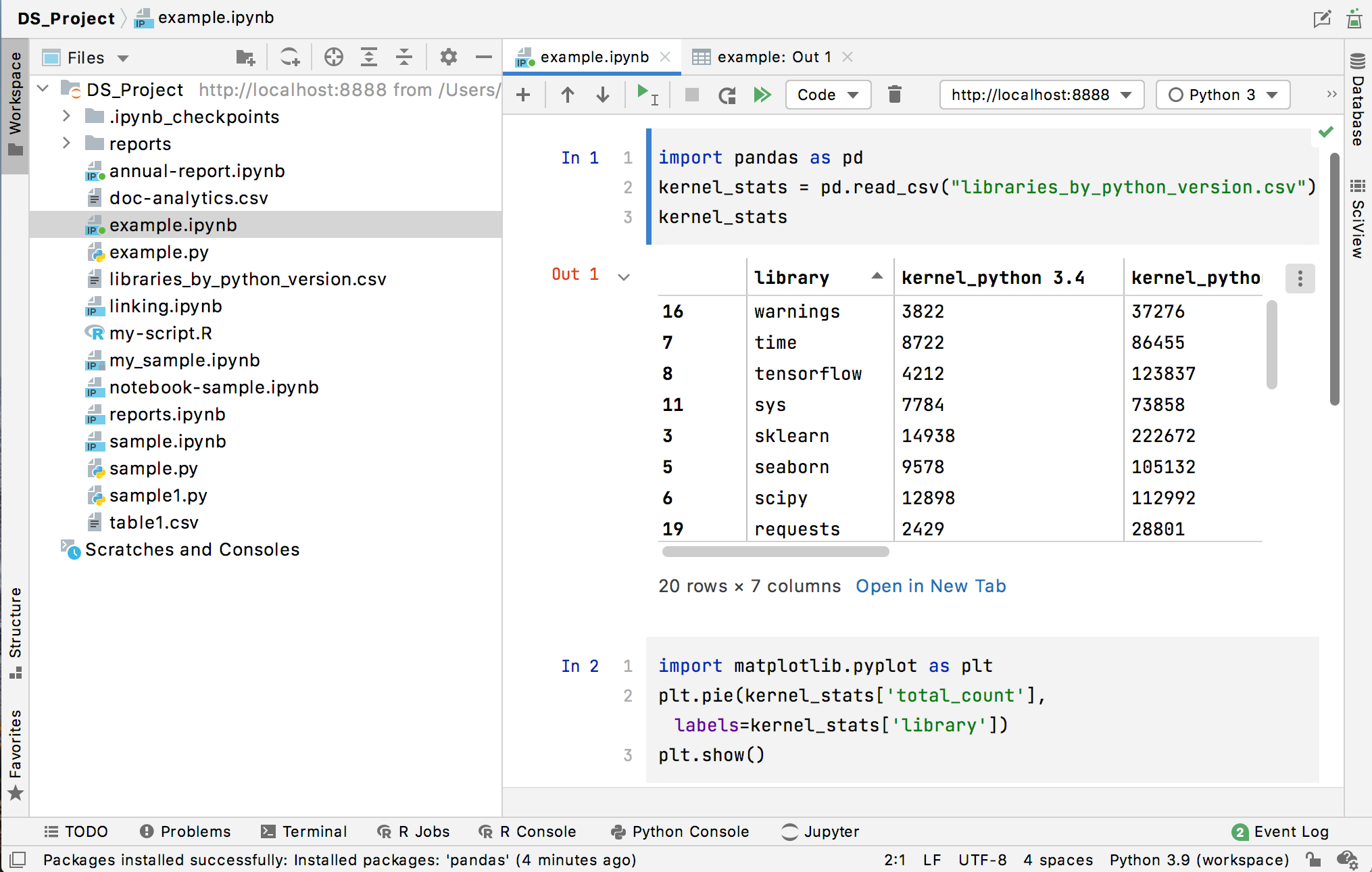Select the http://localhost:8888 server dropdown
The height and width of the screenshot is (872, 1372).
point(1039,94)
